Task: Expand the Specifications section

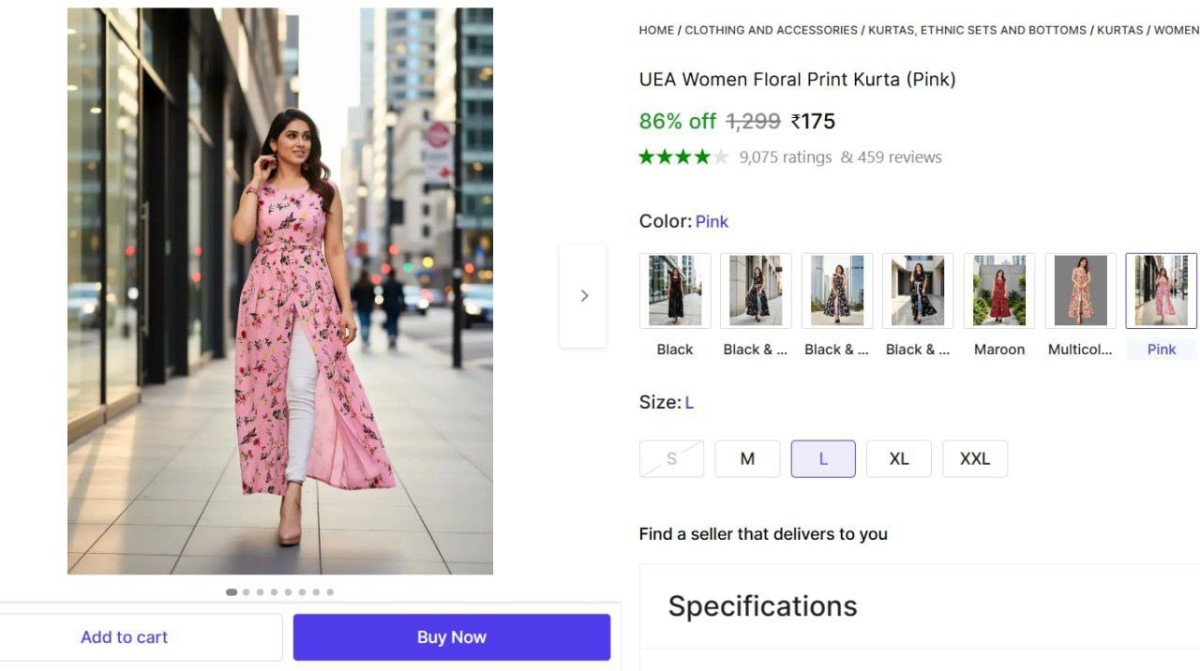Action: tap(762, 606)
